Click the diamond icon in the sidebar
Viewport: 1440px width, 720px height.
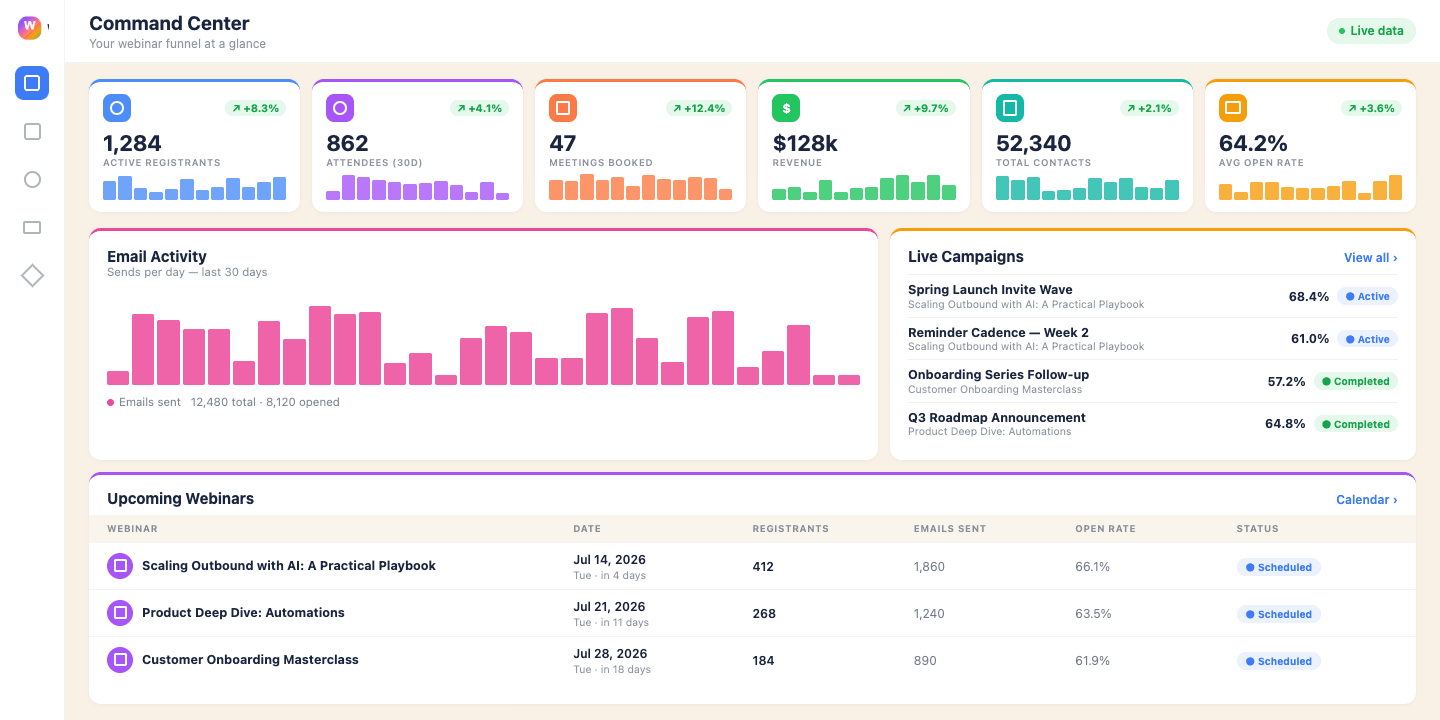tap(32, 275)
